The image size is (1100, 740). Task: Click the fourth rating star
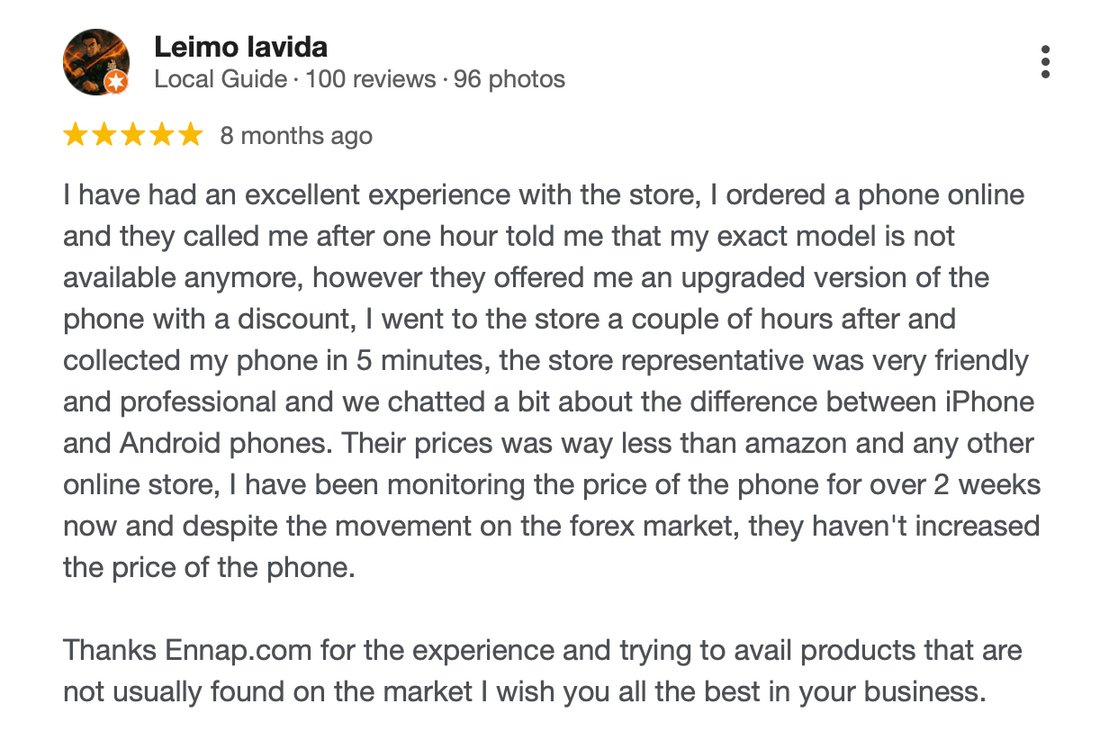[161, 135]
